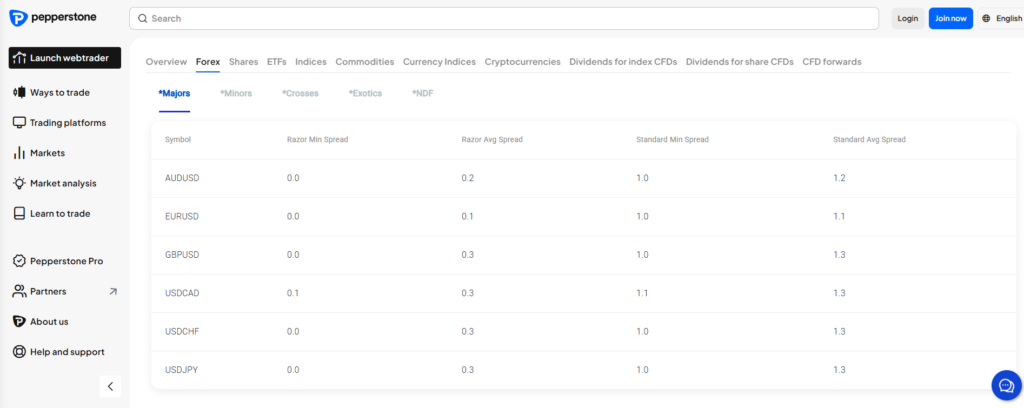Open Partners external link arrow

click(x=113, y=291)
